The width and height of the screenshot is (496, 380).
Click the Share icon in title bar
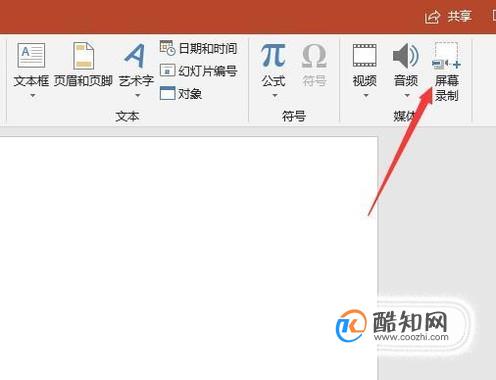(x=432, y=17)
